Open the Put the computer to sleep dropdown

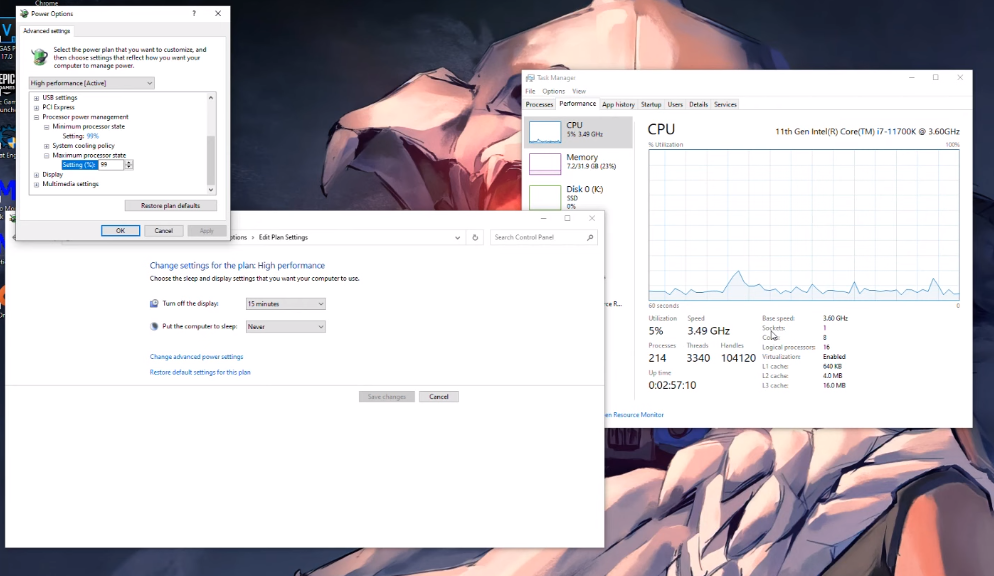click(285, 327)
